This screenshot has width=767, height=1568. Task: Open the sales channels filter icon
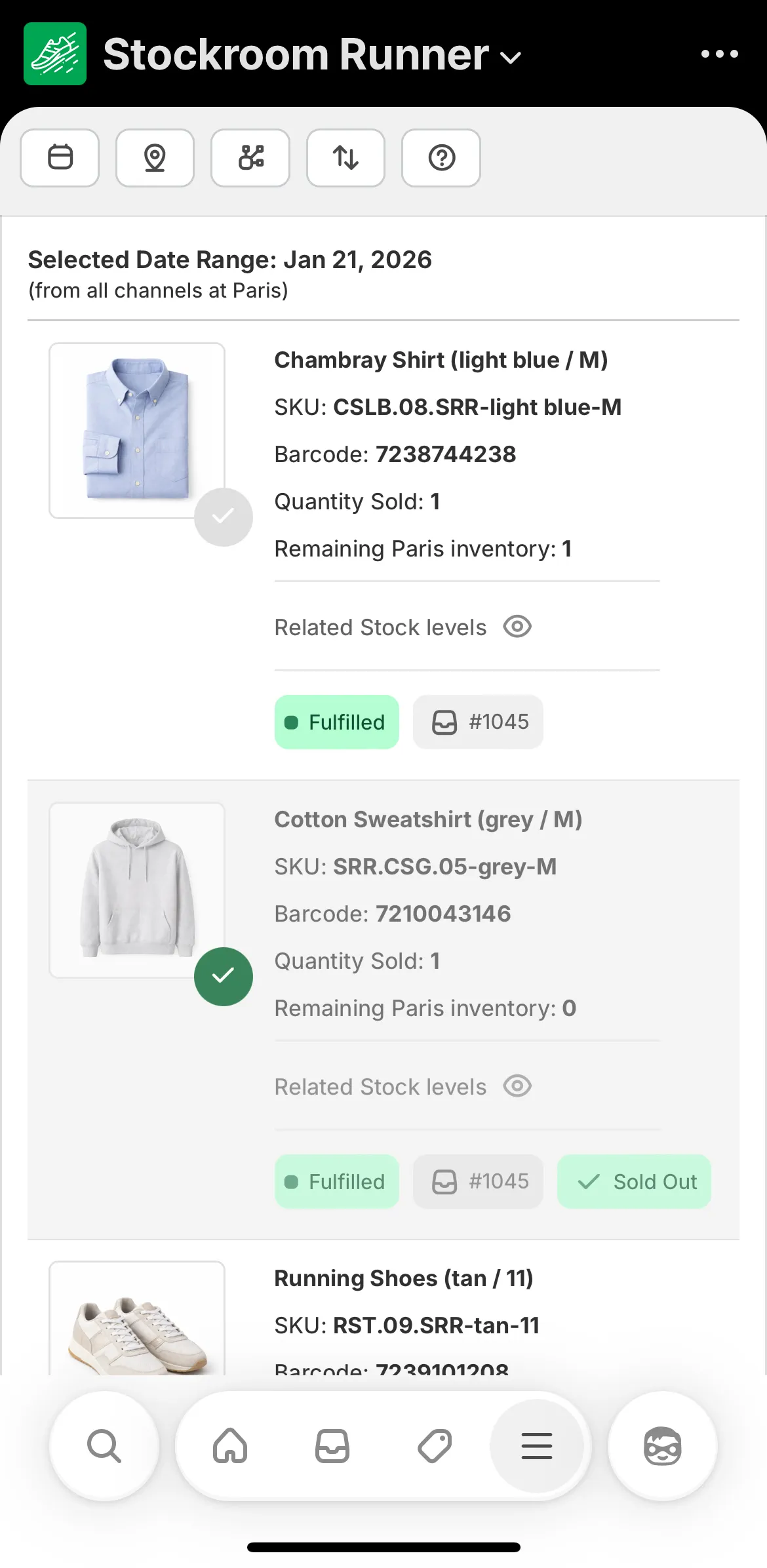pos(250,158)
